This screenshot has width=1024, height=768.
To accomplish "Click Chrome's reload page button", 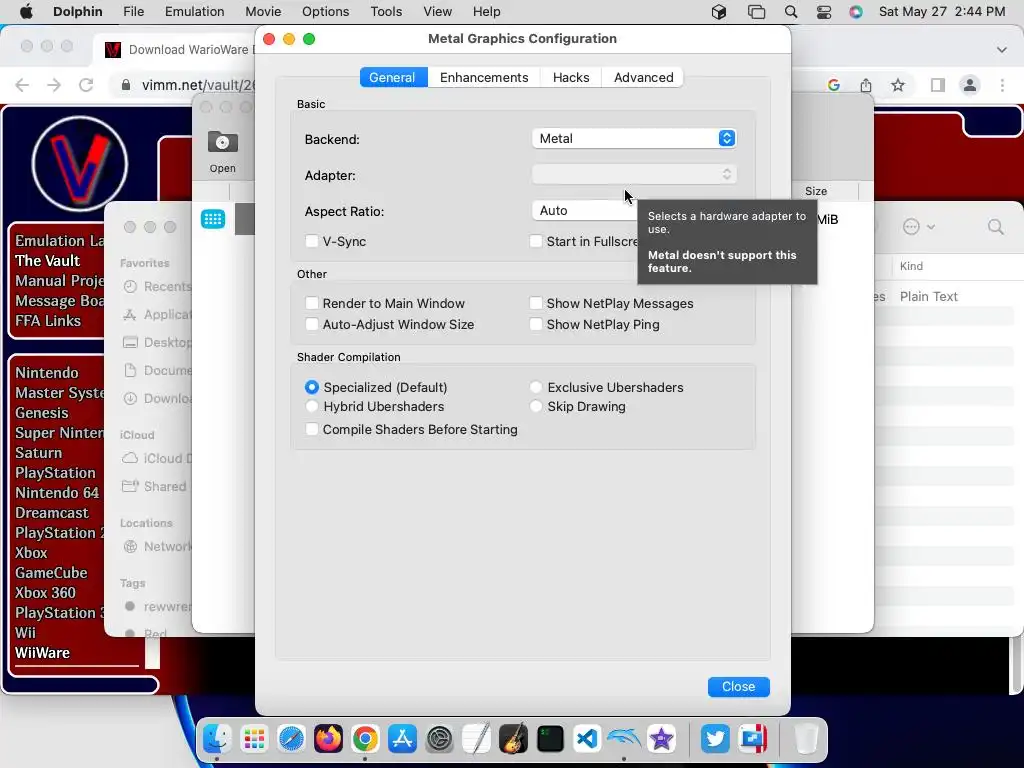I will point(86,85).
